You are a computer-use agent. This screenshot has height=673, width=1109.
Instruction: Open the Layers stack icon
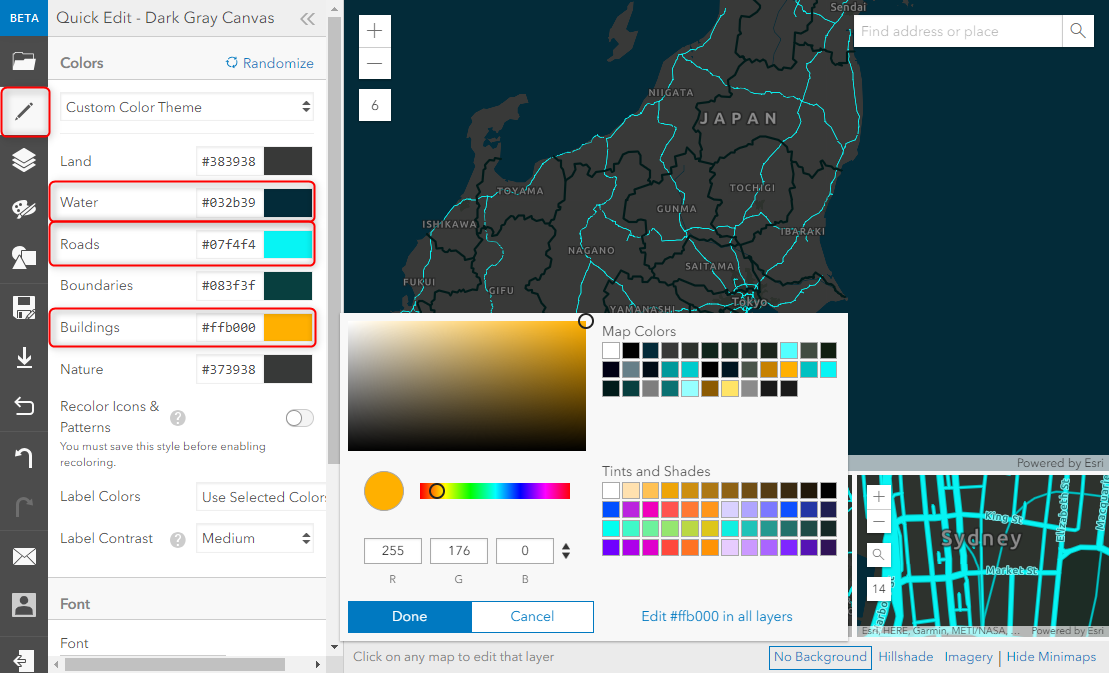coord(24,160)
